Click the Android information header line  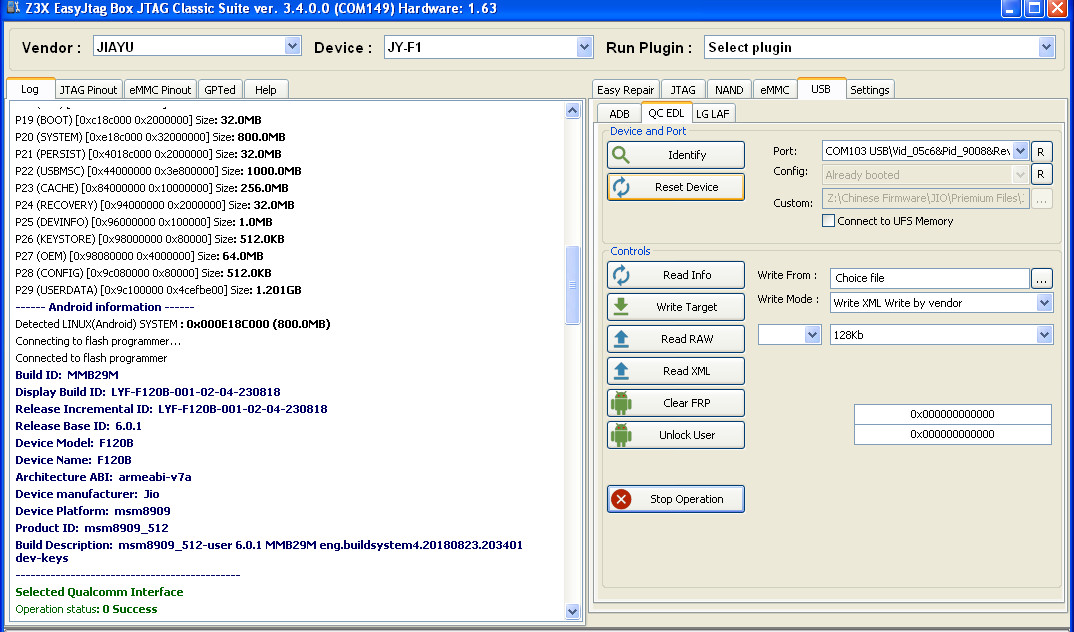click(x=105, y=307)
